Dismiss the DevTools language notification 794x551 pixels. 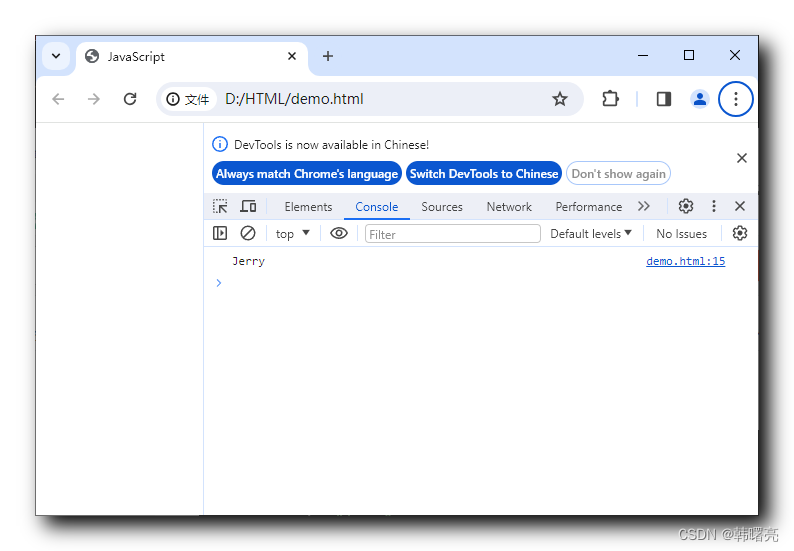coord(742,158)
